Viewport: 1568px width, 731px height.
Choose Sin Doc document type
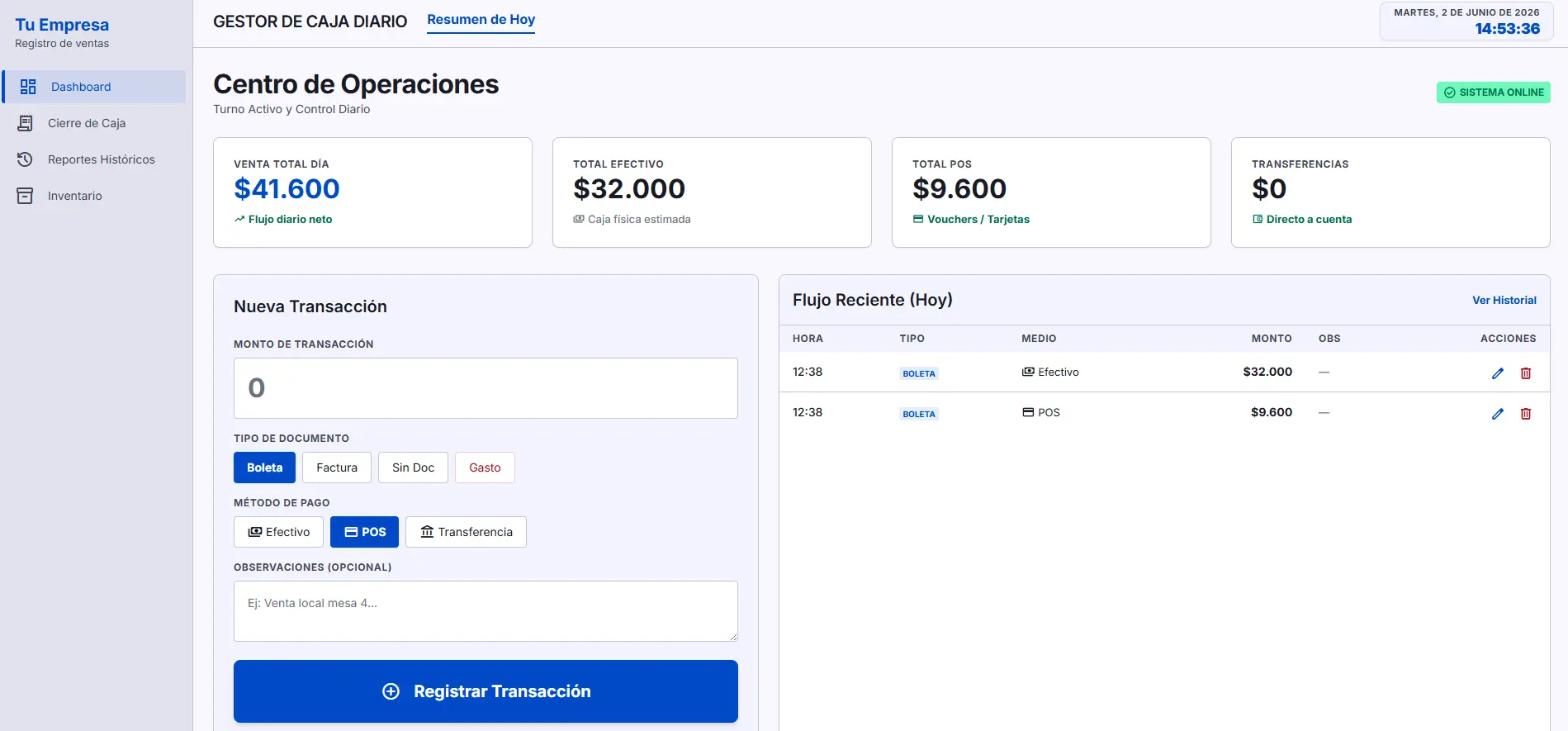point(413,468)
